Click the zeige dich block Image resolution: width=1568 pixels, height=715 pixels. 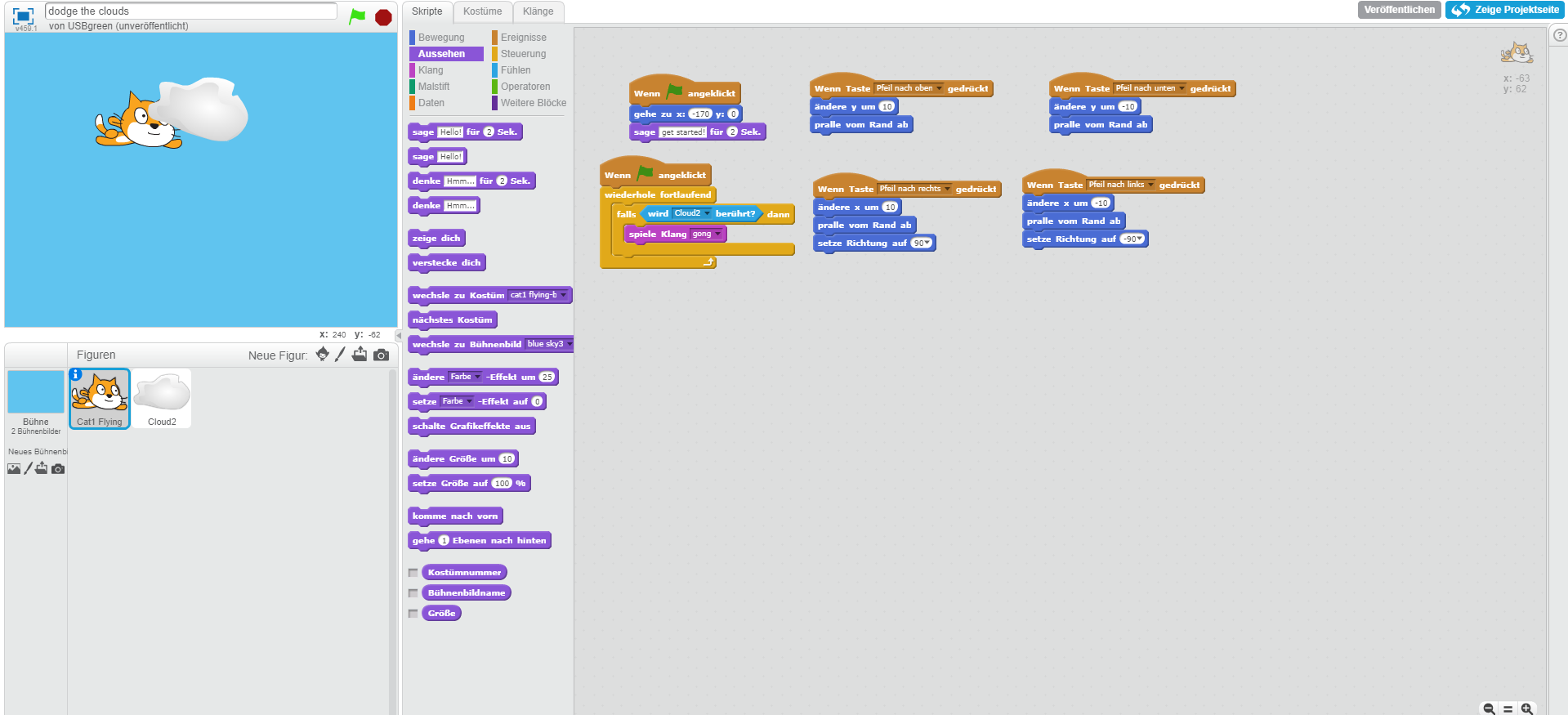(436, 239)
